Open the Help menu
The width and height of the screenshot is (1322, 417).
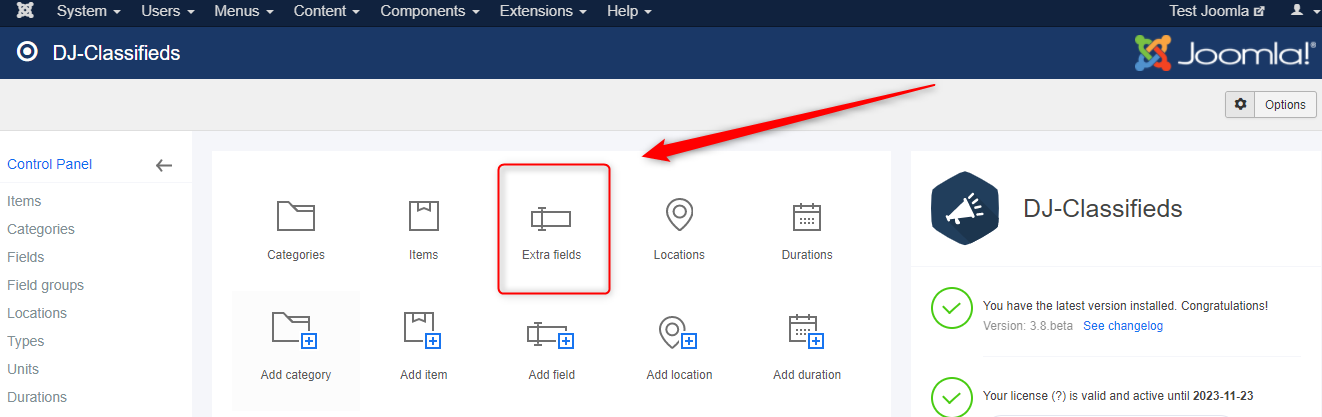(x=629, y=11)
